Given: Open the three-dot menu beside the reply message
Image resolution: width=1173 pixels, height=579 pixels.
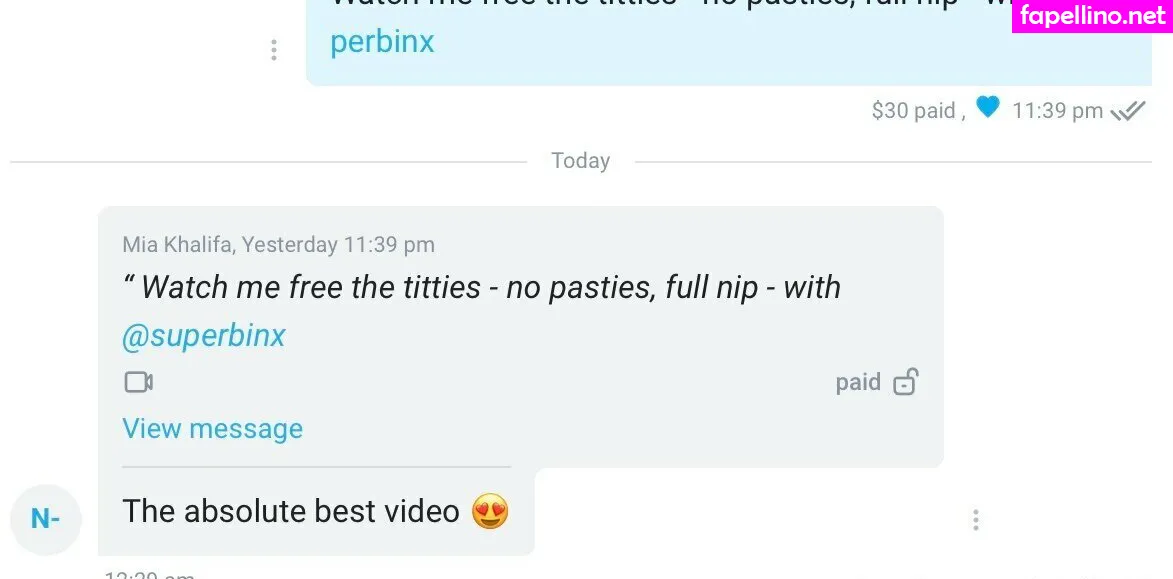Looking at the screenshot, I should coord(976,520).
